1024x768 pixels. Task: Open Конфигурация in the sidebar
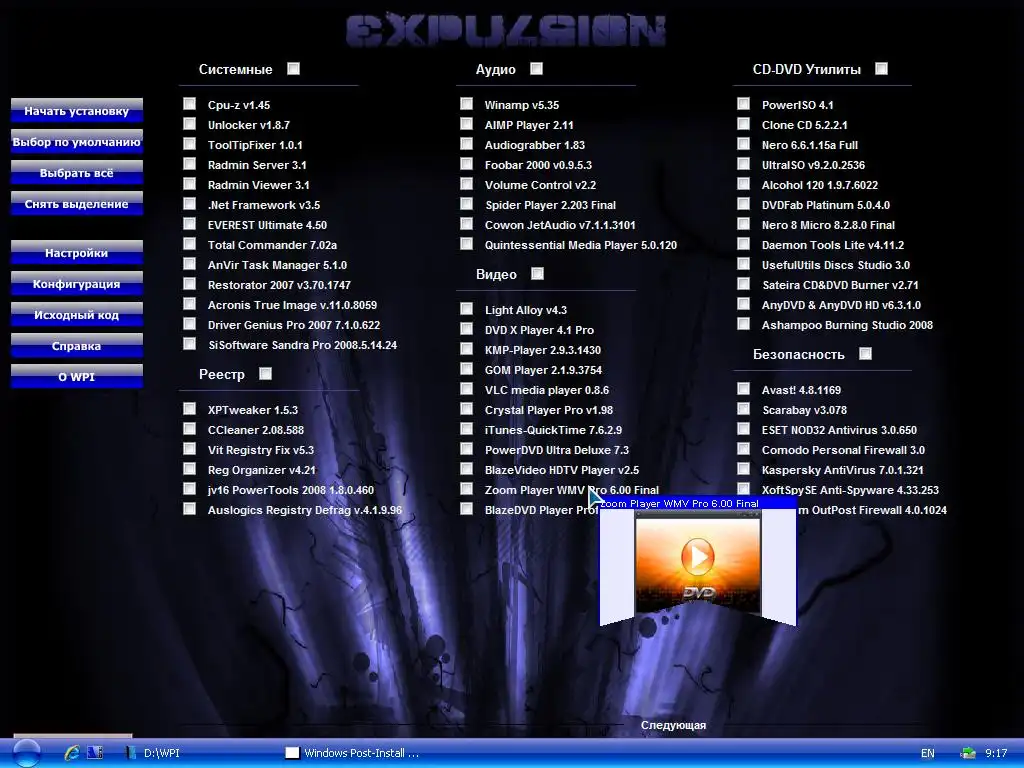pos(76,284)
